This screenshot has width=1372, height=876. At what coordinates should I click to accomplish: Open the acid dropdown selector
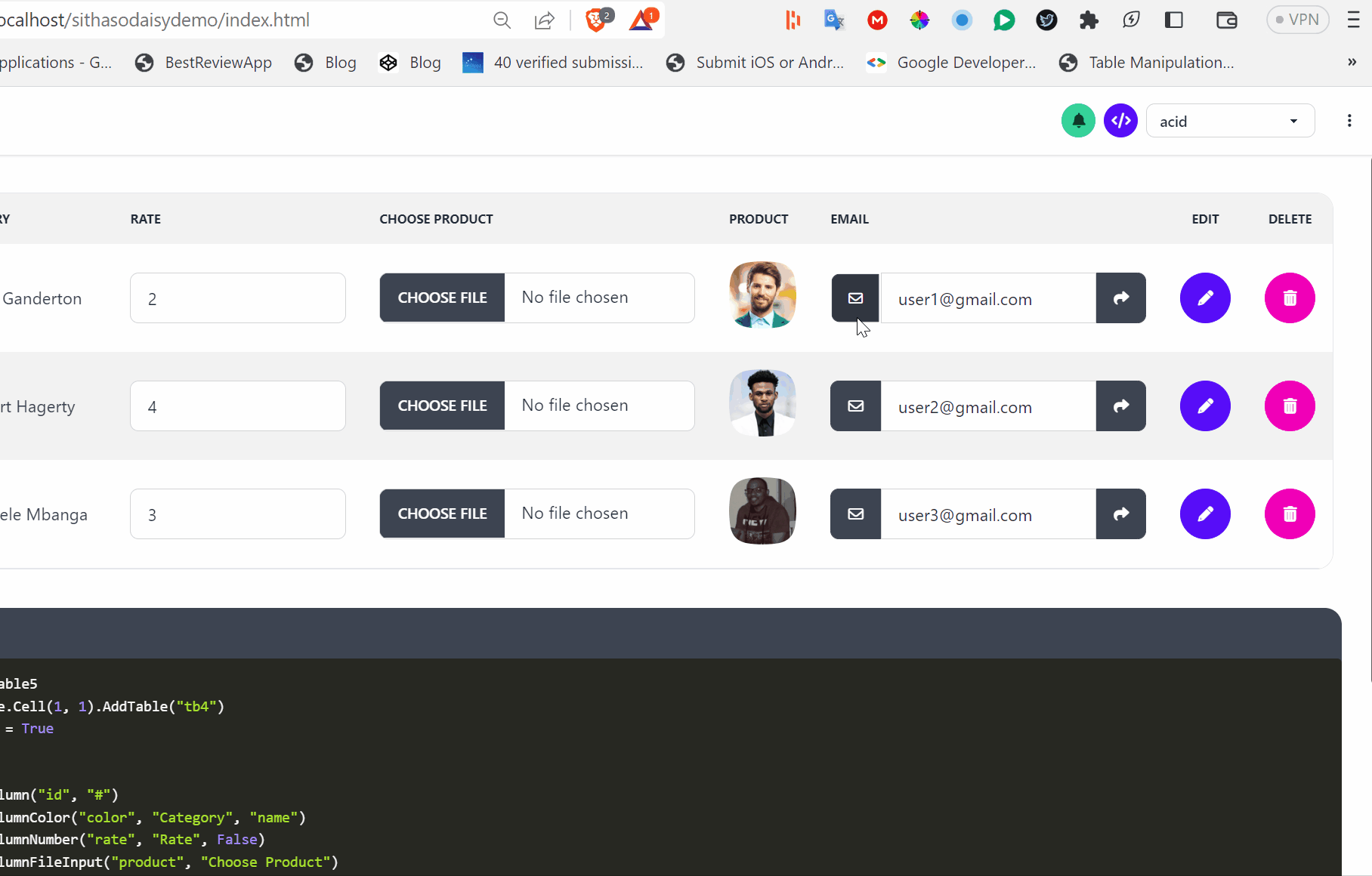1230,120
